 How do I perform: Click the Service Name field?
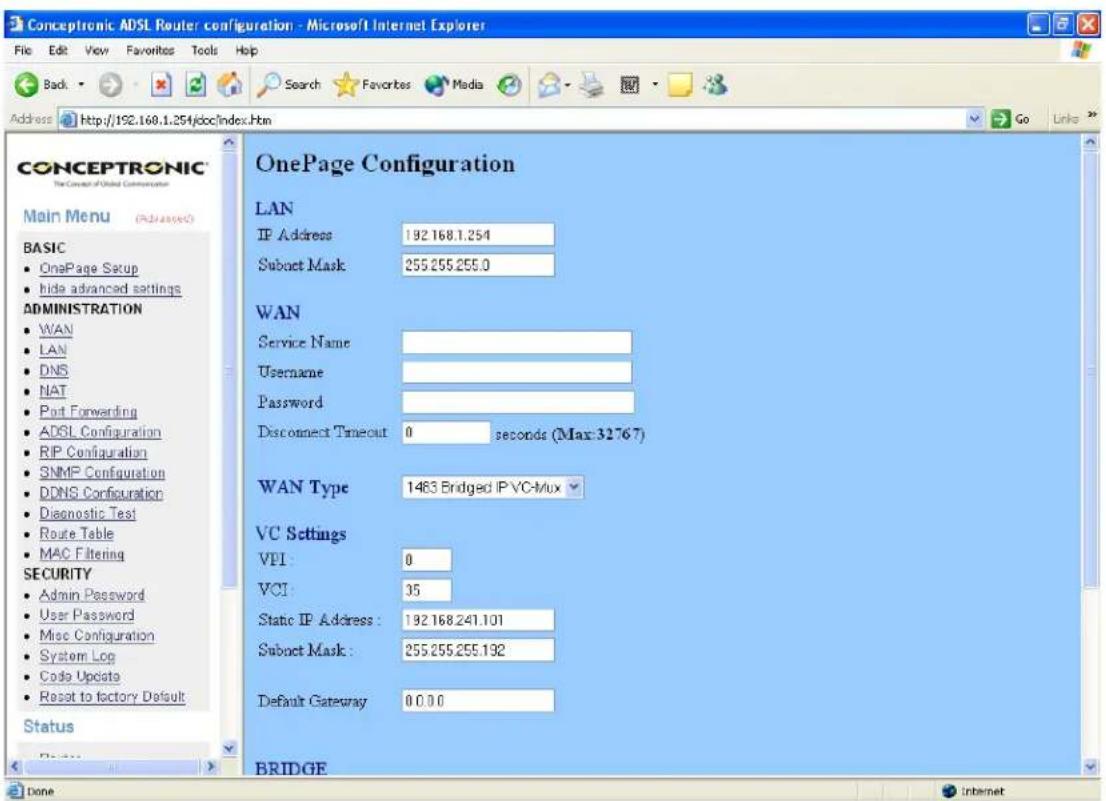[517, 342]
